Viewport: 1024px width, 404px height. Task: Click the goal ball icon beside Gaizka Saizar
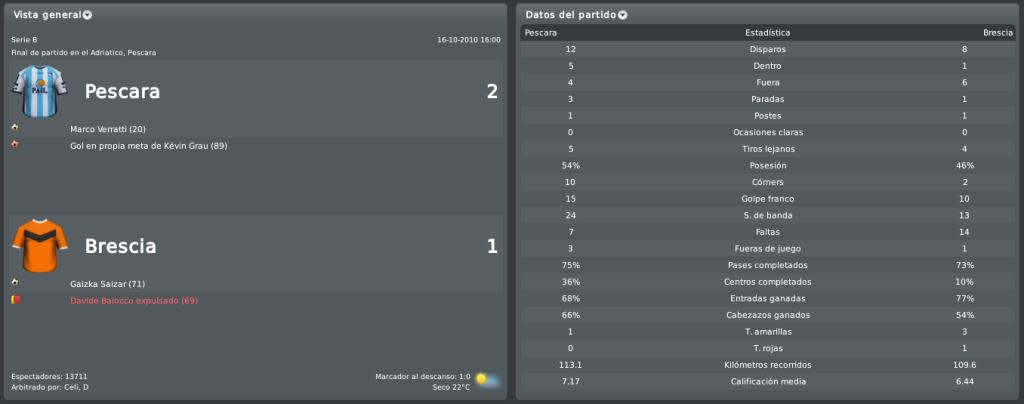click(x=15, y=282)
